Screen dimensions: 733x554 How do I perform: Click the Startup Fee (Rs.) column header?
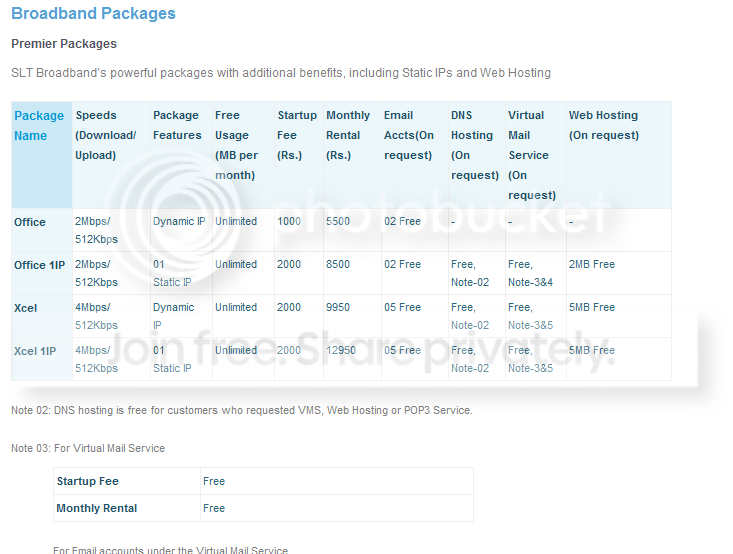[297, 135]
